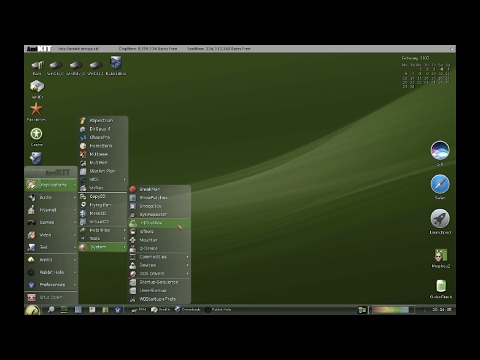The image size is (480, 360).
Task: Select the BreakMan red ball item
Action: (x=159, y=189)
